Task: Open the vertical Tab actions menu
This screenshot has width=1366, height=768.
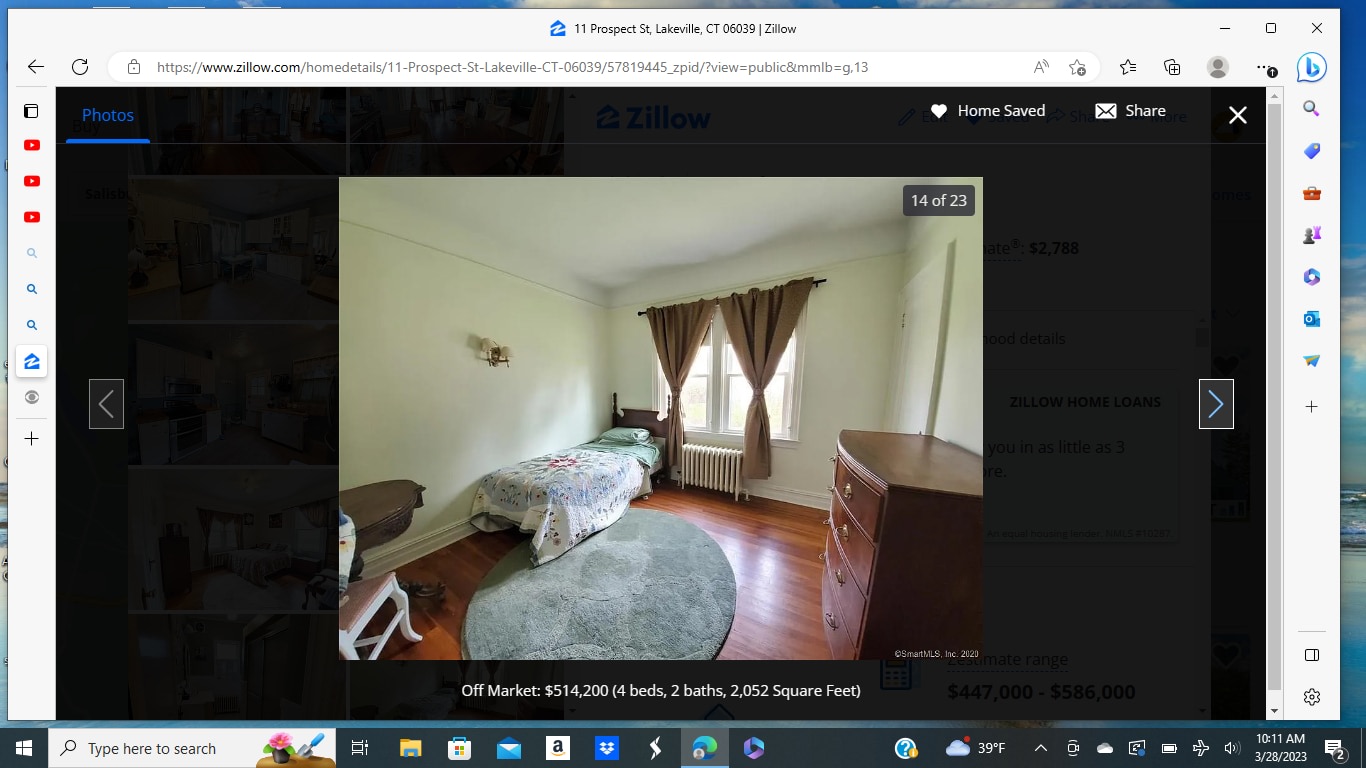Action: [32, 111]
